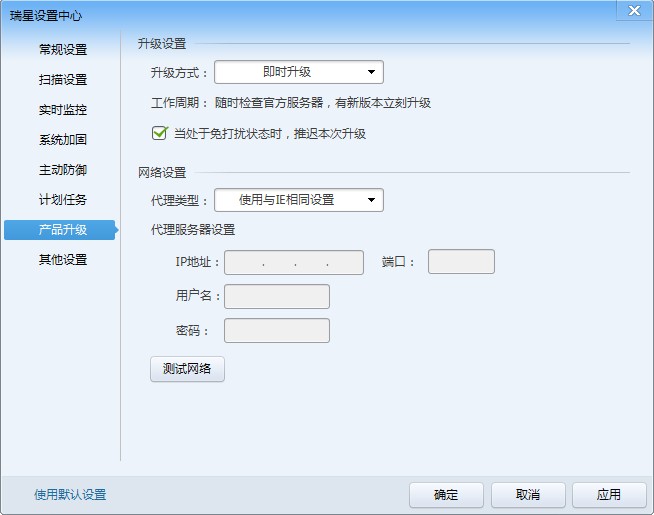Open the 扫描设置 section

pyautogui.click(x=63, y=80)
